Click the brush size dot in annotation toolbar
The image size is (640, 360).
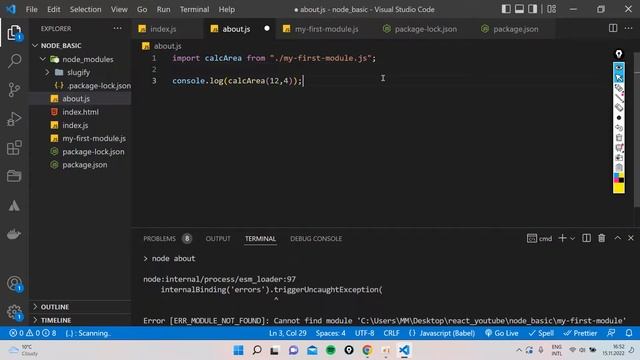click(619, 118)
